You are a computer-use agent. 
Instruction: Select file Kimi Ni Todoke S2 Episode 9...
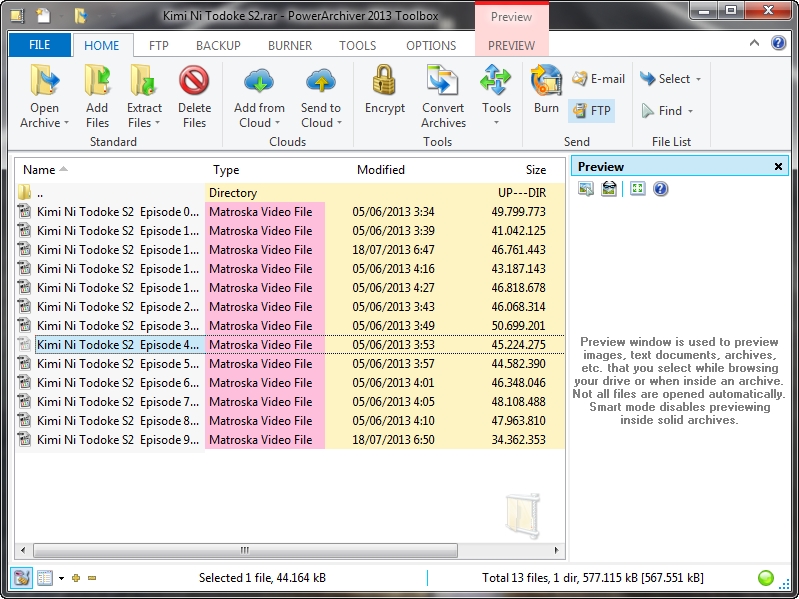[290, 440]
